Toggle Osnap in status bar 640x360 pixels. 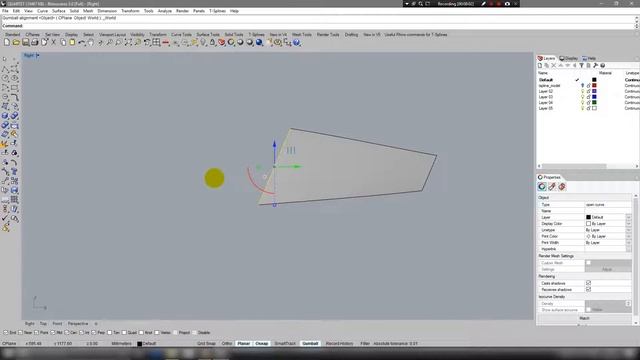(262, 344)
